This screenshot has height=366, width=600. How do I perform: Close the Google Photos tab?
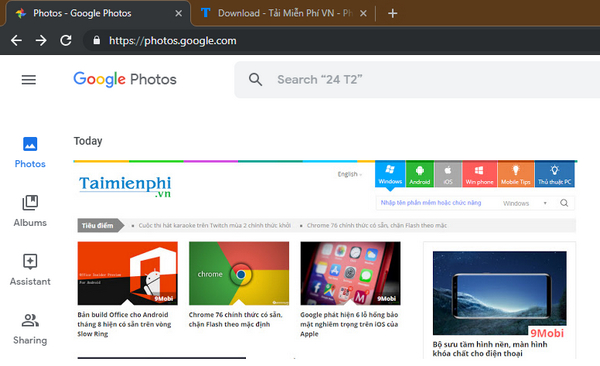(178, 13)
